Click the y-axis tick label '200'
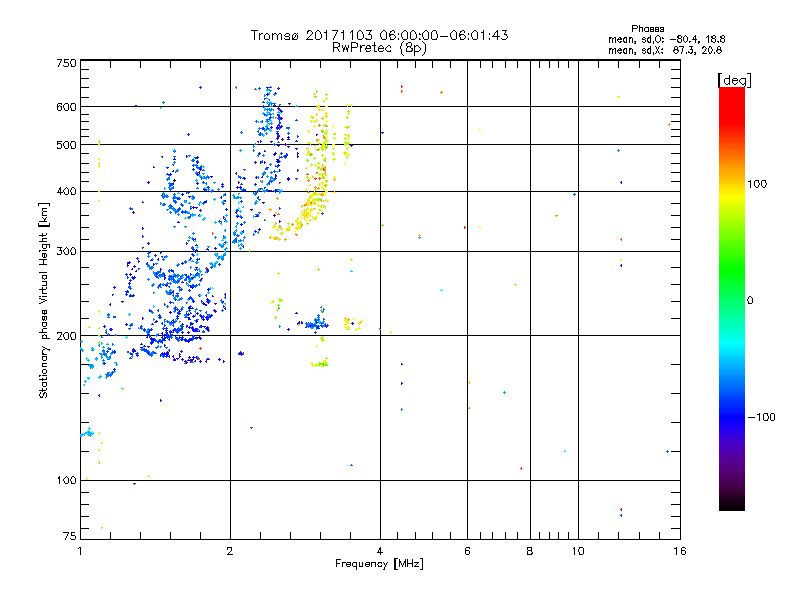This screenshot has height=600, width=800. (x=66, y=336)
